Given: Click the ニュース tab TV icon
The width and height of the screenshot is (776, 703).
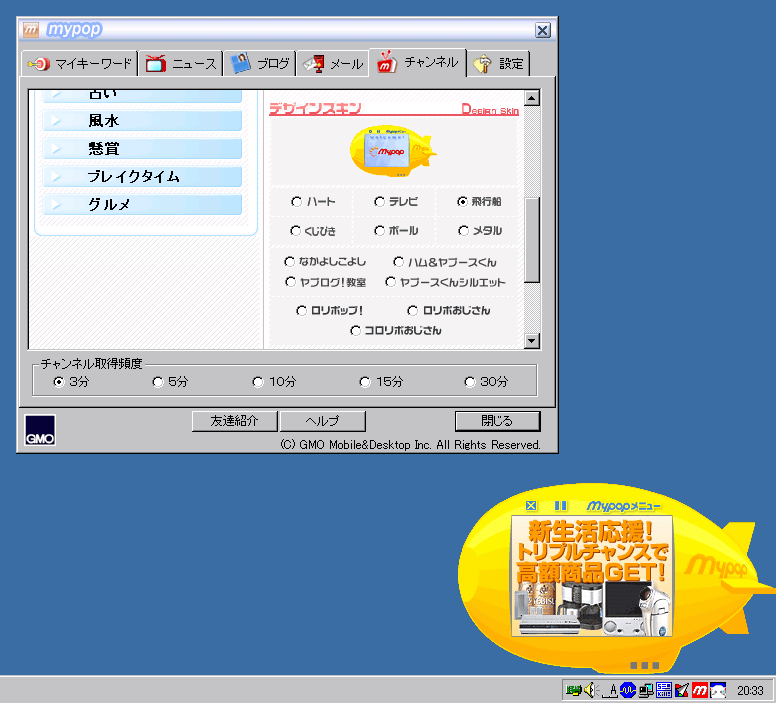Looking at the screenshot, I should point(156,64).
